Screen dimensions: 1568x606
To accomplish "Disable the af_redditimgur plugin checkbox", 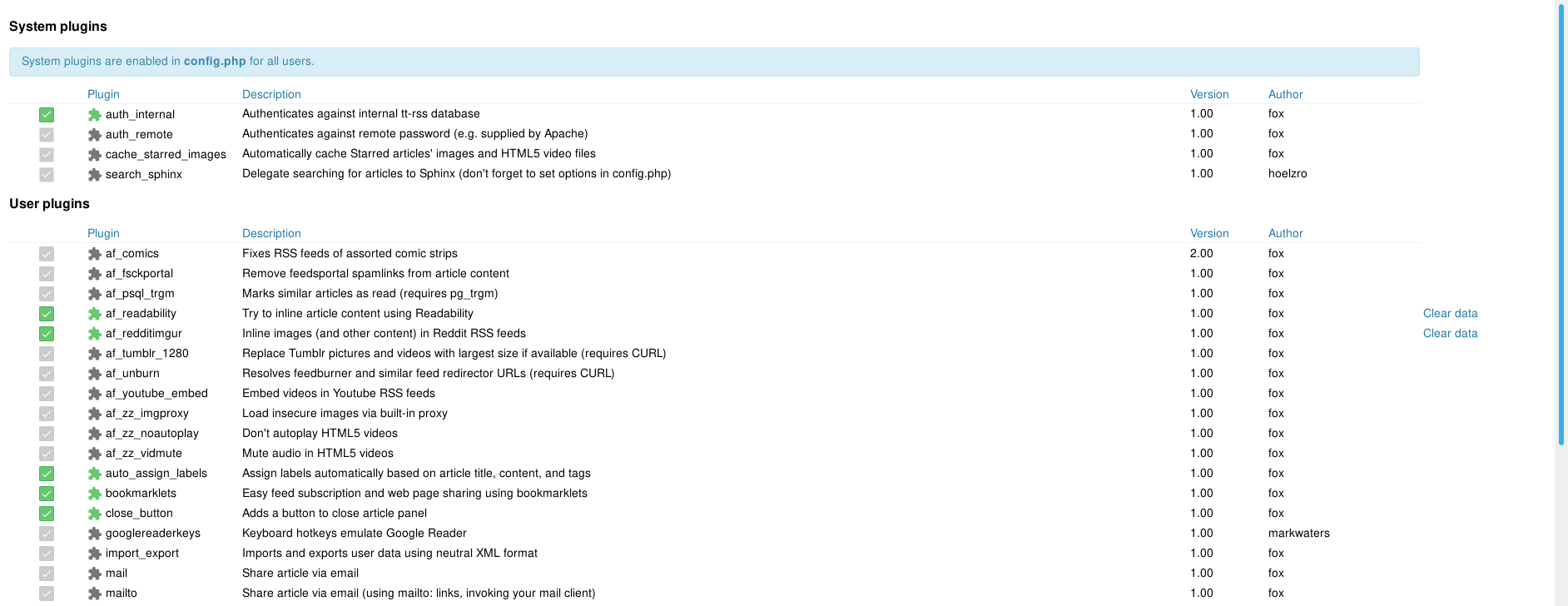I will [x=47, y=334].
